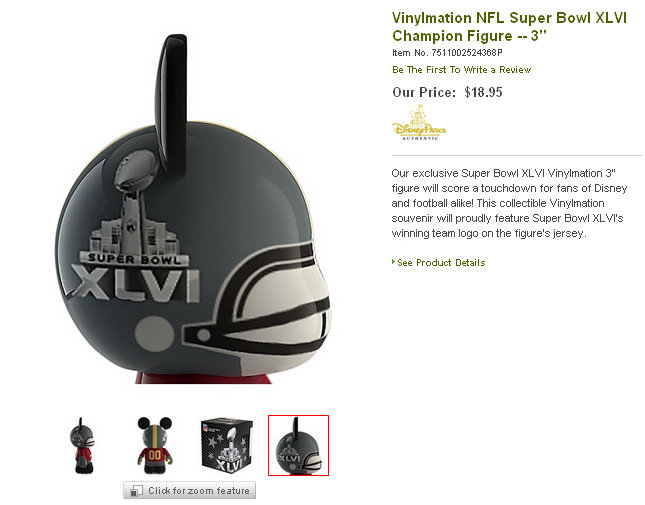Click the Item No. text line

(x=447, y=53)
